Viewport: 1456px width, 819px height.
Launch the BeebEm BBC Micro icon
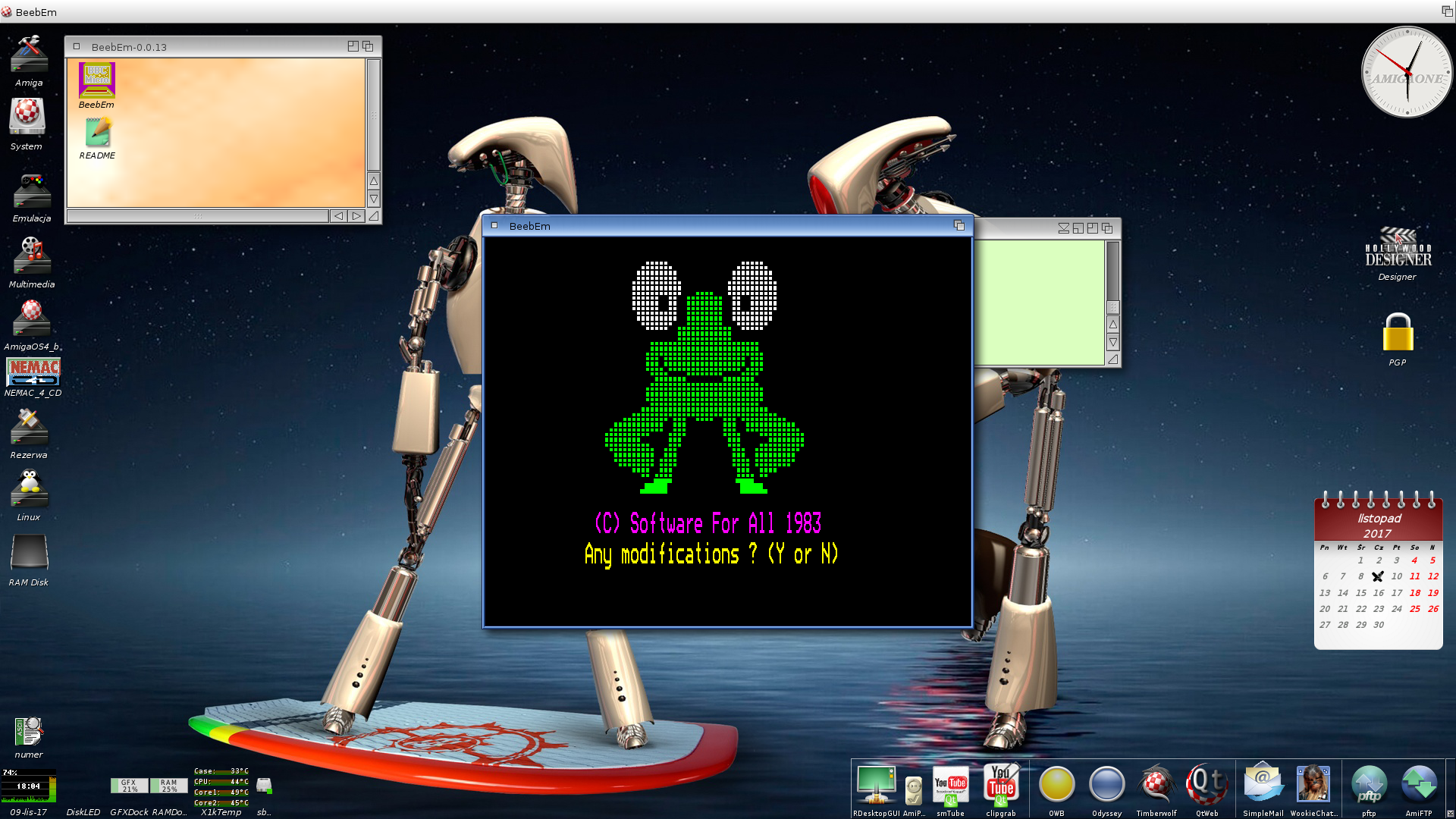click(96, 80)
